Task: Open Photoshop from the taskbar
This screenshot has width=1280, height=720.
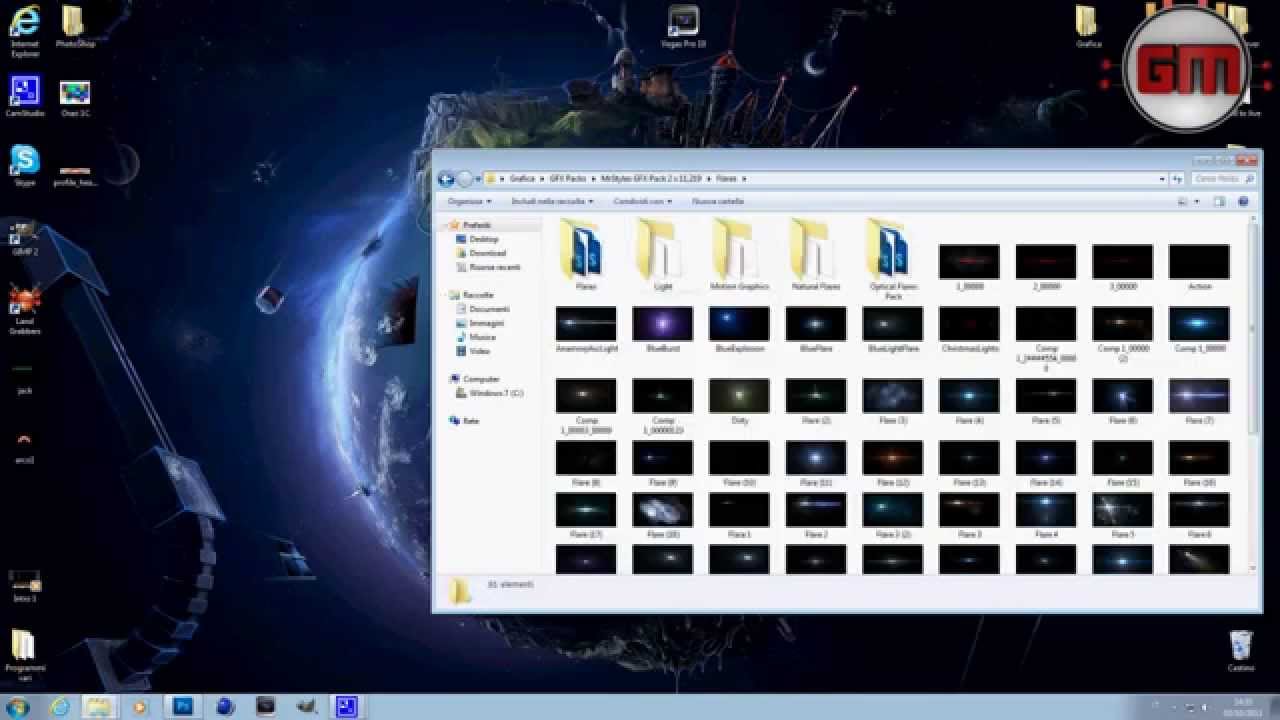Action: pos(183,706)
